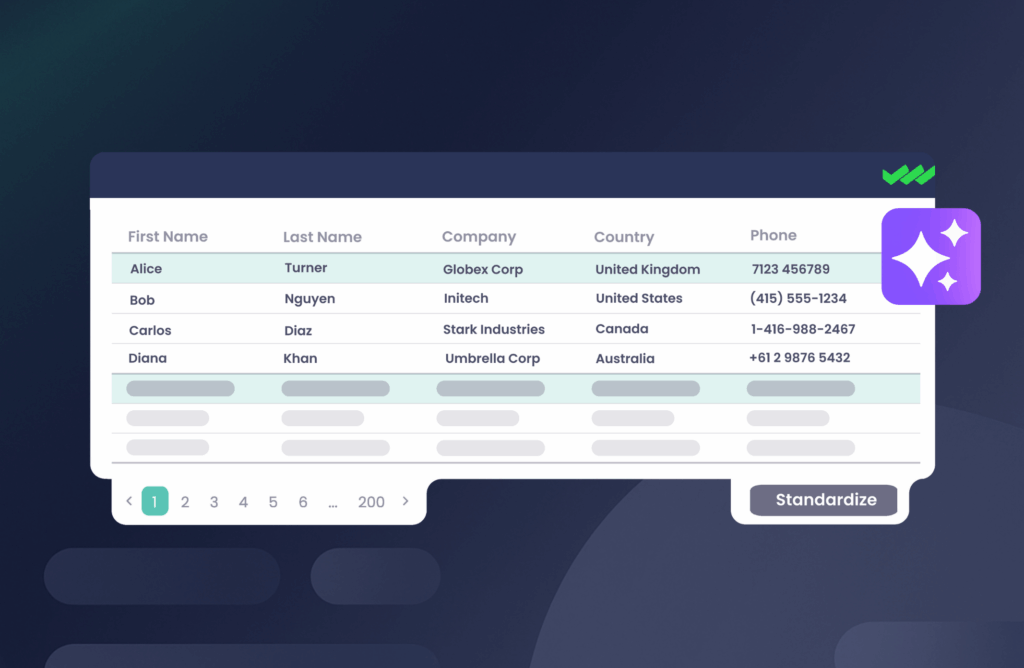The height and width of the screenshot is (668, 1024).
Task: Click the Diaz last name cell
Action: click(298, 330)
